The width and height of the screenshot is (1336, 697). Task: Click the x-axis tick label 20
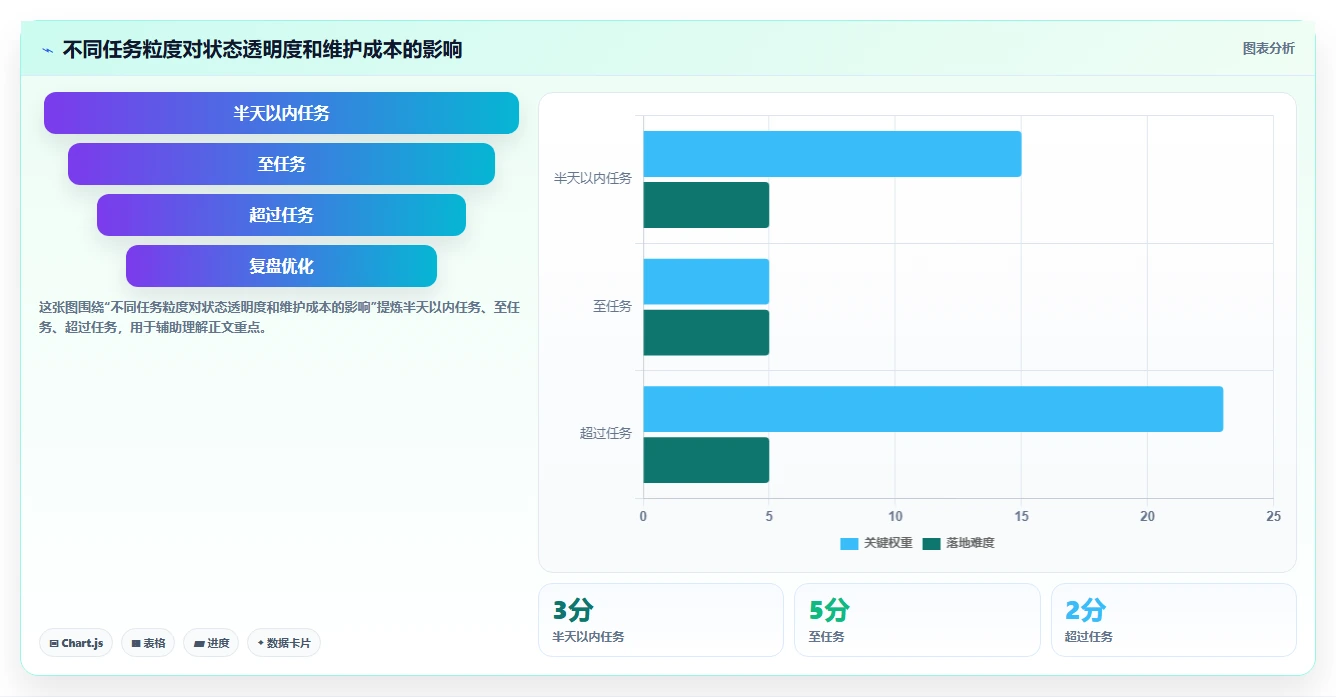click(x=1147, y=516)
